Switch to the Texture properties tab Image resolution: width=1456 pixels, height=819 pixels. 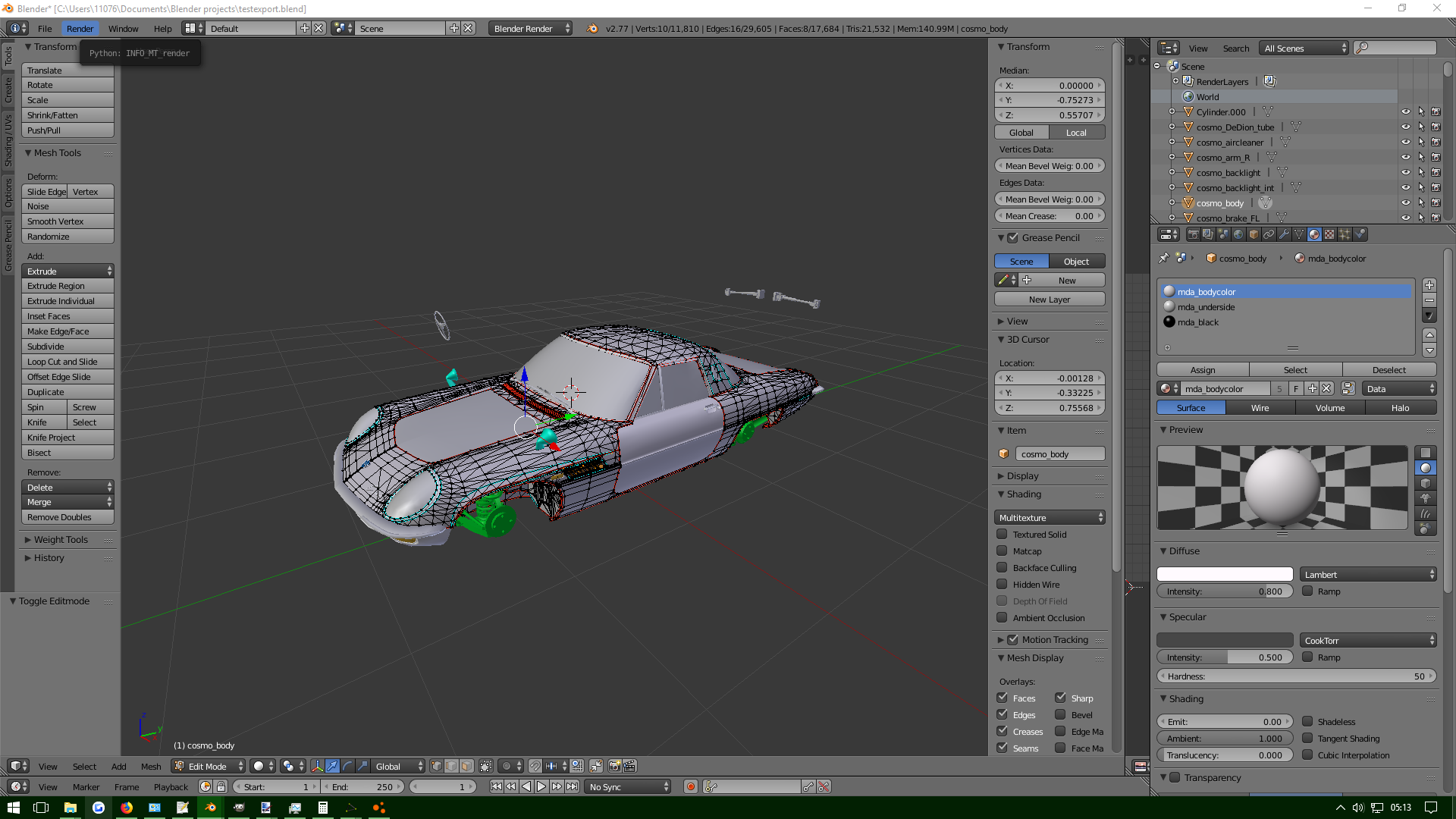[1329, 234]
